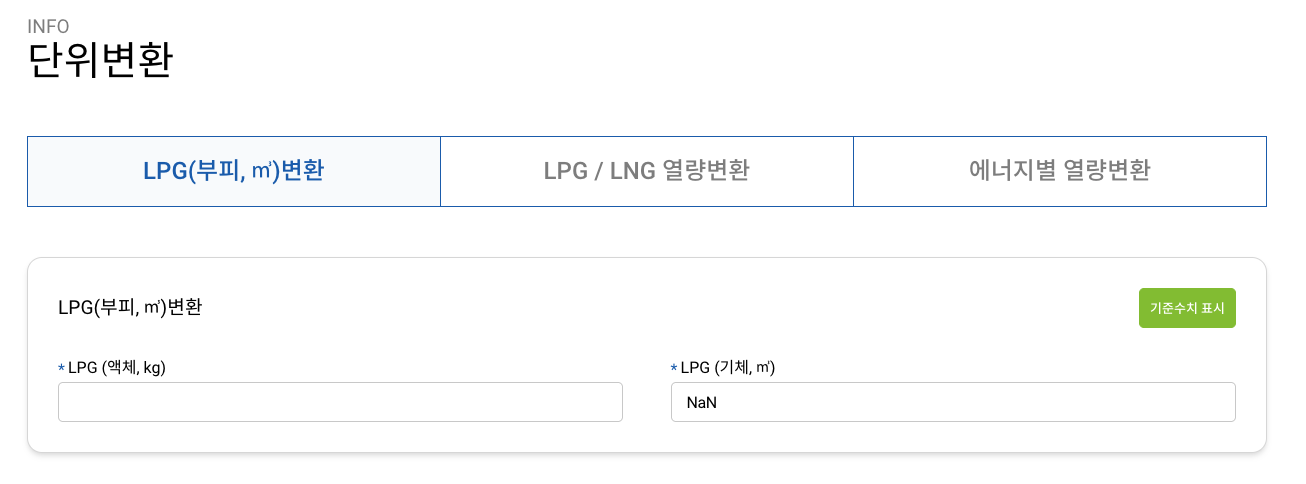Open the 에너지별 열량변환 tab

pos(1059,171)
